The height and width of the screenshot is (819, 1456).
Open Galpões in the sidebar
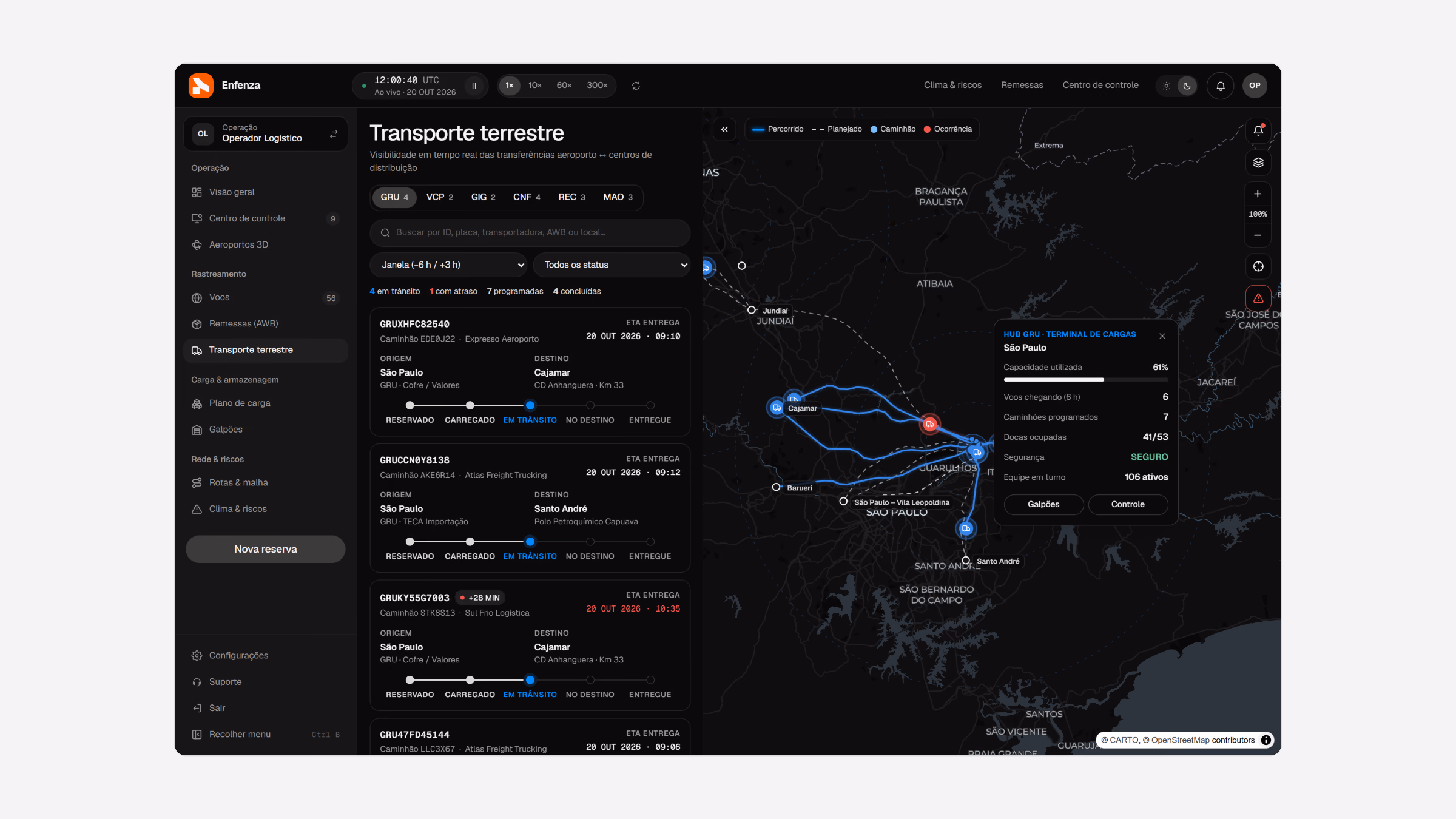point(266,429)
